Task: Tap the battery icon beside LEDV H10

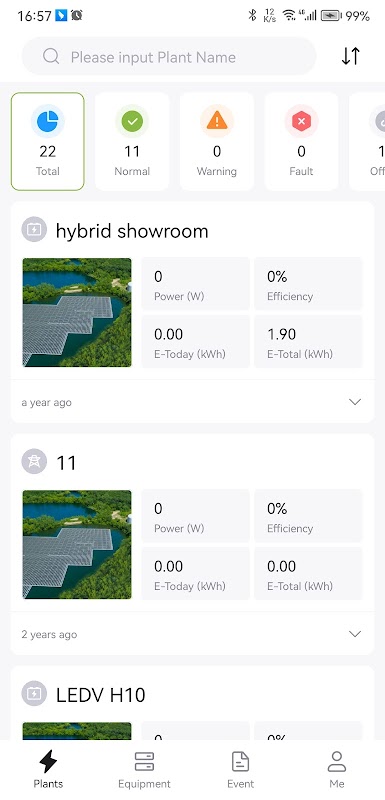Action: (34, 693)
